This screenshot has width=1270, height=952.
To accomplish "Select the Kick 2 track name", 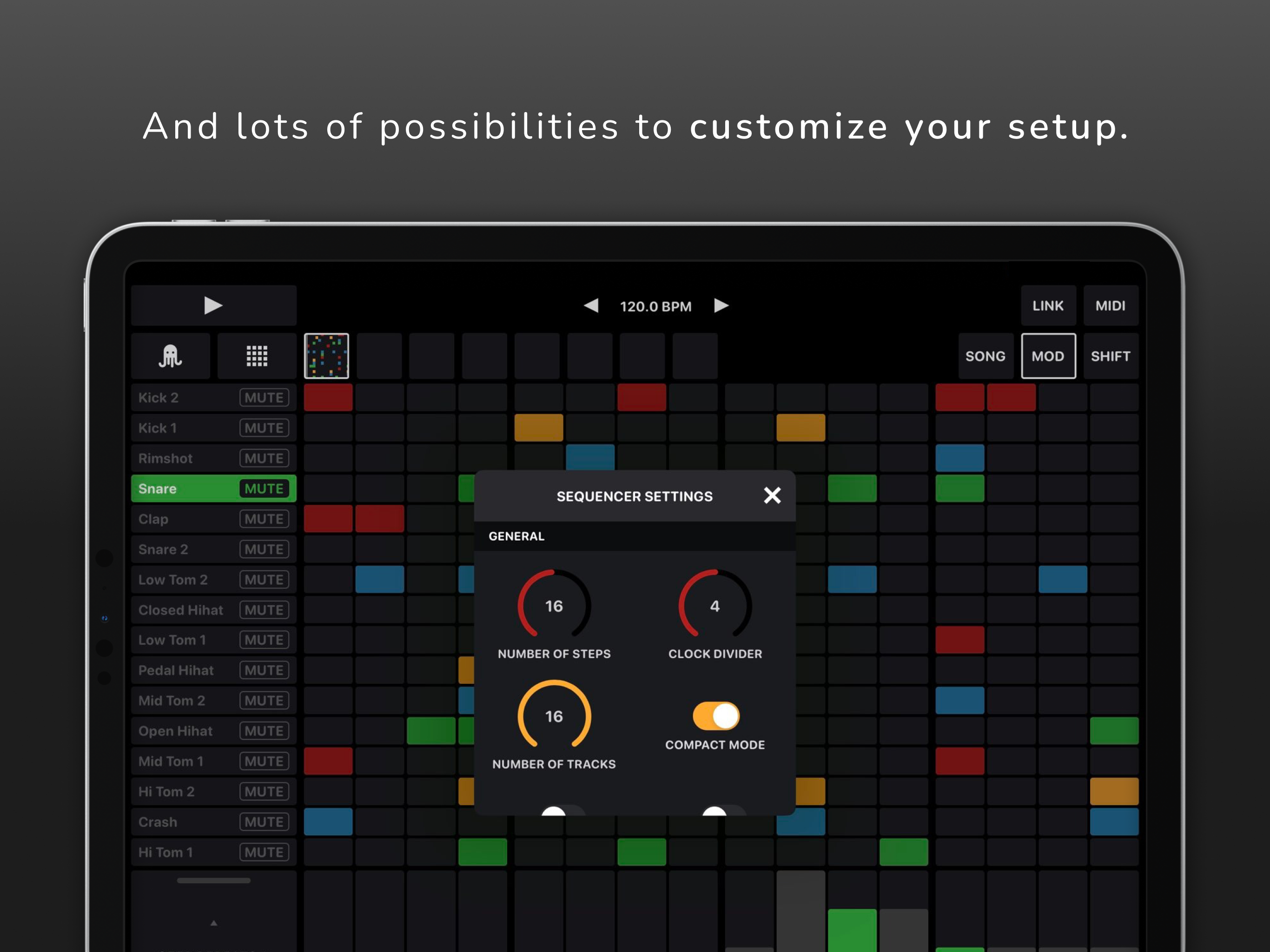I will [159, 397].
